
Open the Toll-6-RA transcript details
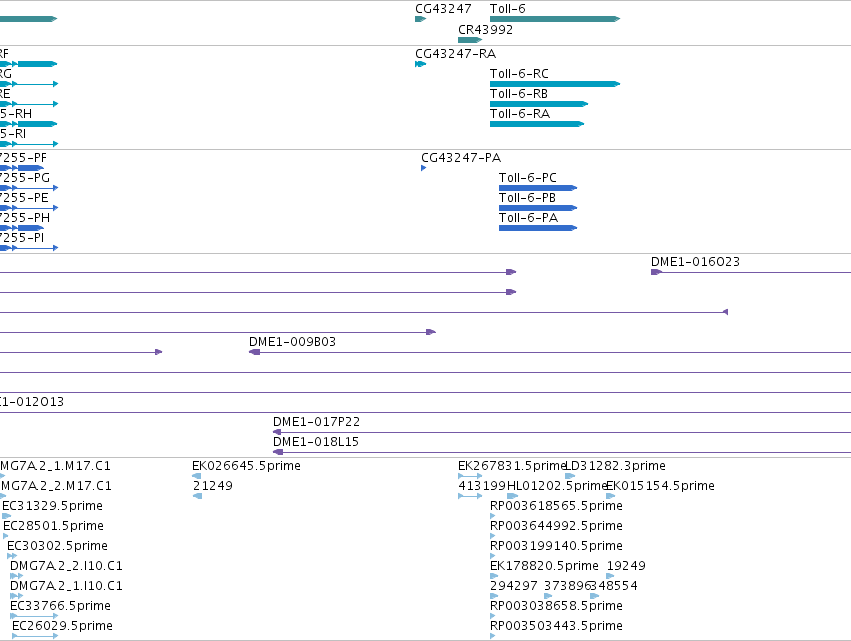click(x=537, y=124)
